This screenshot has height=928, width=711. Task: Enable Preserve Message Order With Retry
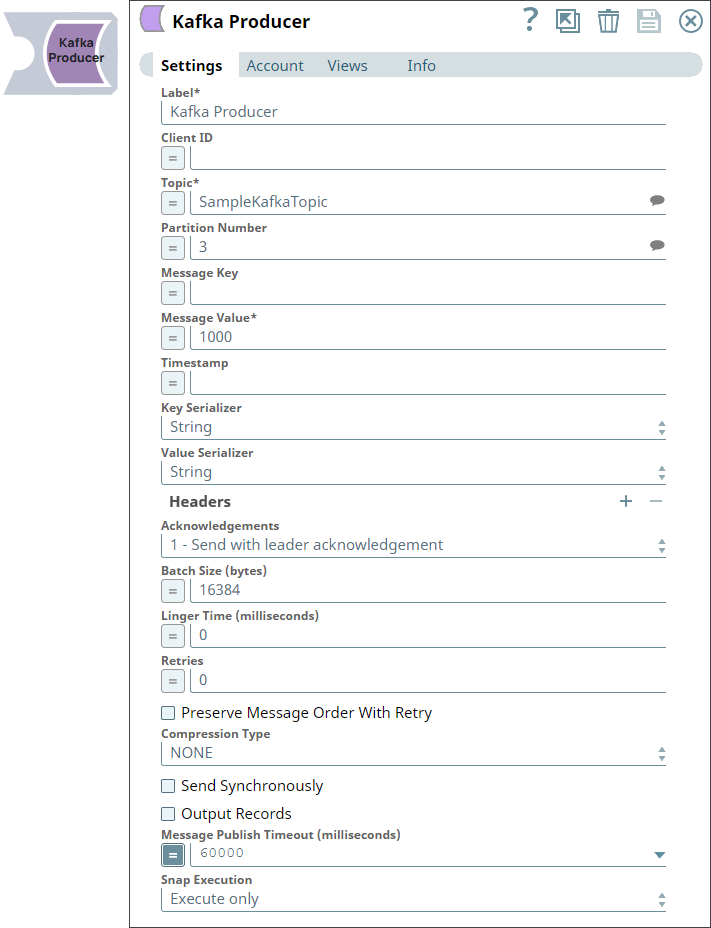pyautogui.click(x=168, y=713)
